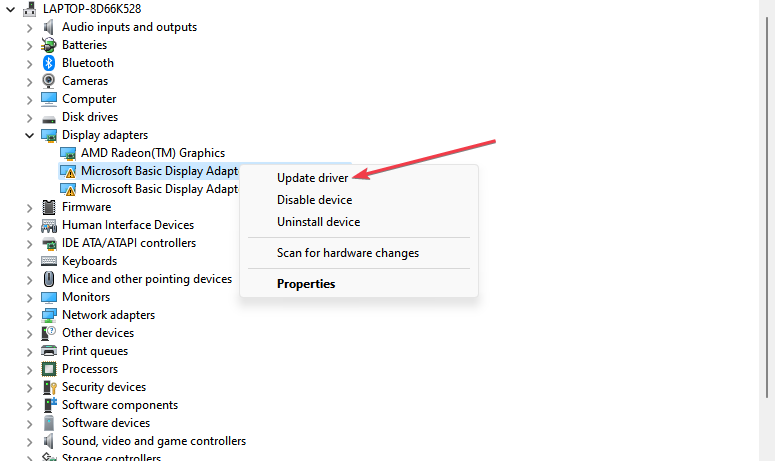
Task: Click the Software components icon
Action: click(x=49, y=405)
